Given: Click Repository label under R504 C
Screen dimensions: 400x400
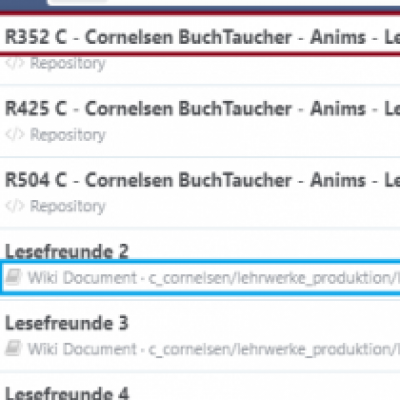Looking at the screenshot, I should (x=68, y=206).
